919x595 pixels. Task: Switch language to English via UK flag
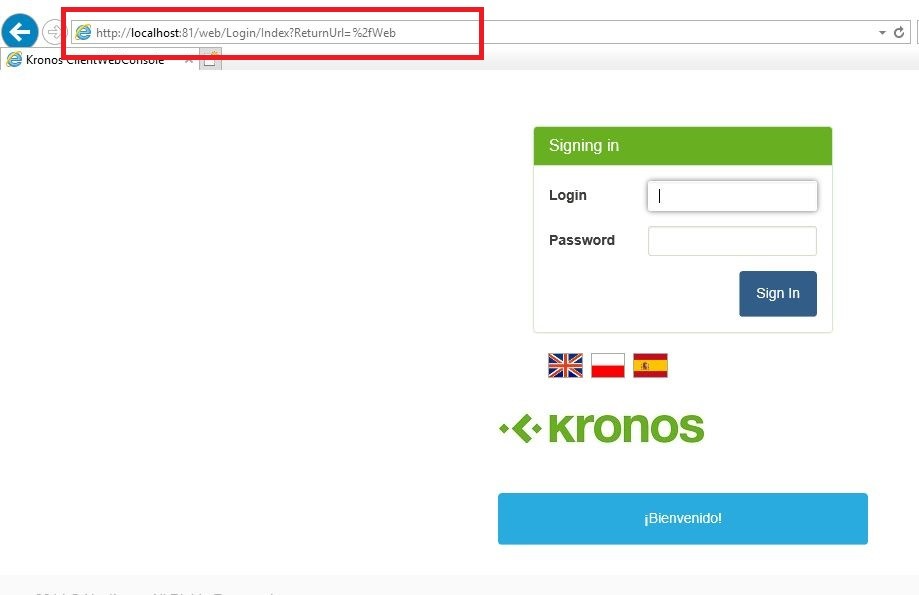point(565,365)
